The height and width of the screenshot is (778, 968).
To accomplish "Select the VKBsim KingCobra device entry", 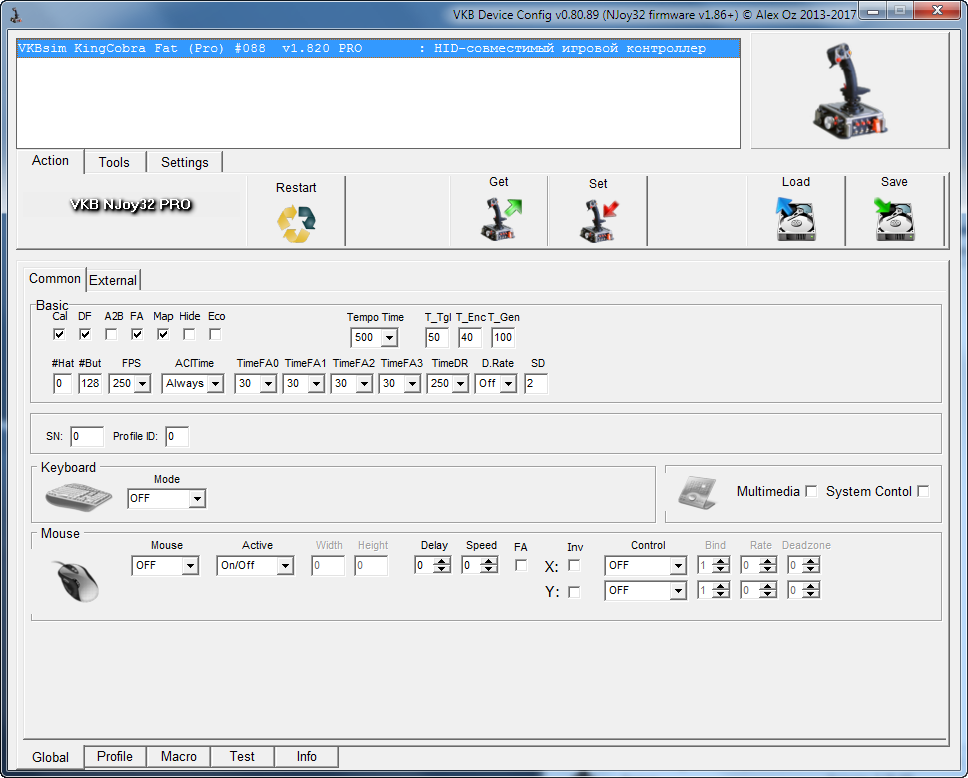I will [378, 49].
